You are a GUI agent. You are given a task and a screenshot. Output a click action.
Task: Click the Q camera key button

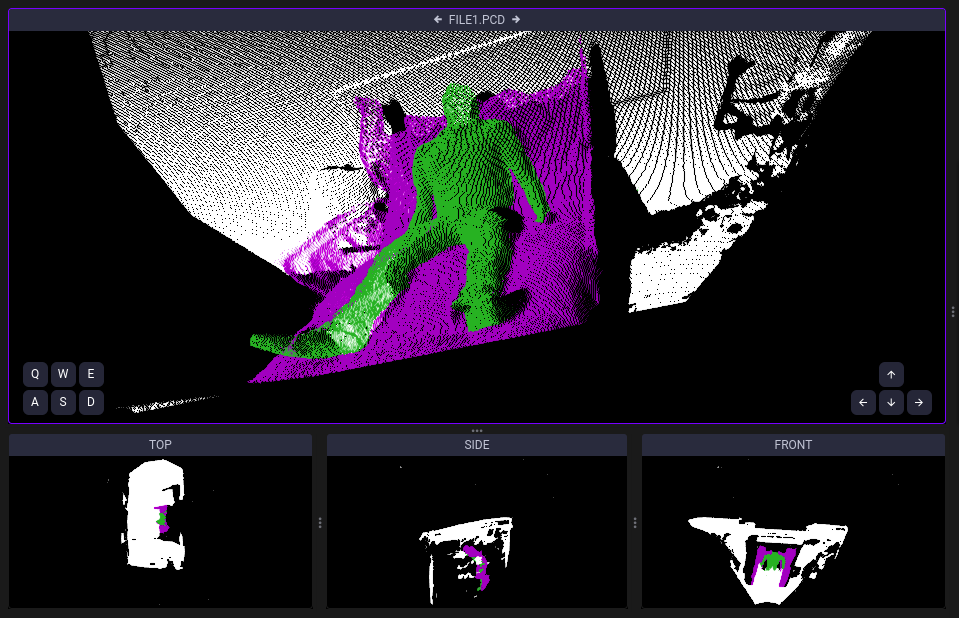35,374
